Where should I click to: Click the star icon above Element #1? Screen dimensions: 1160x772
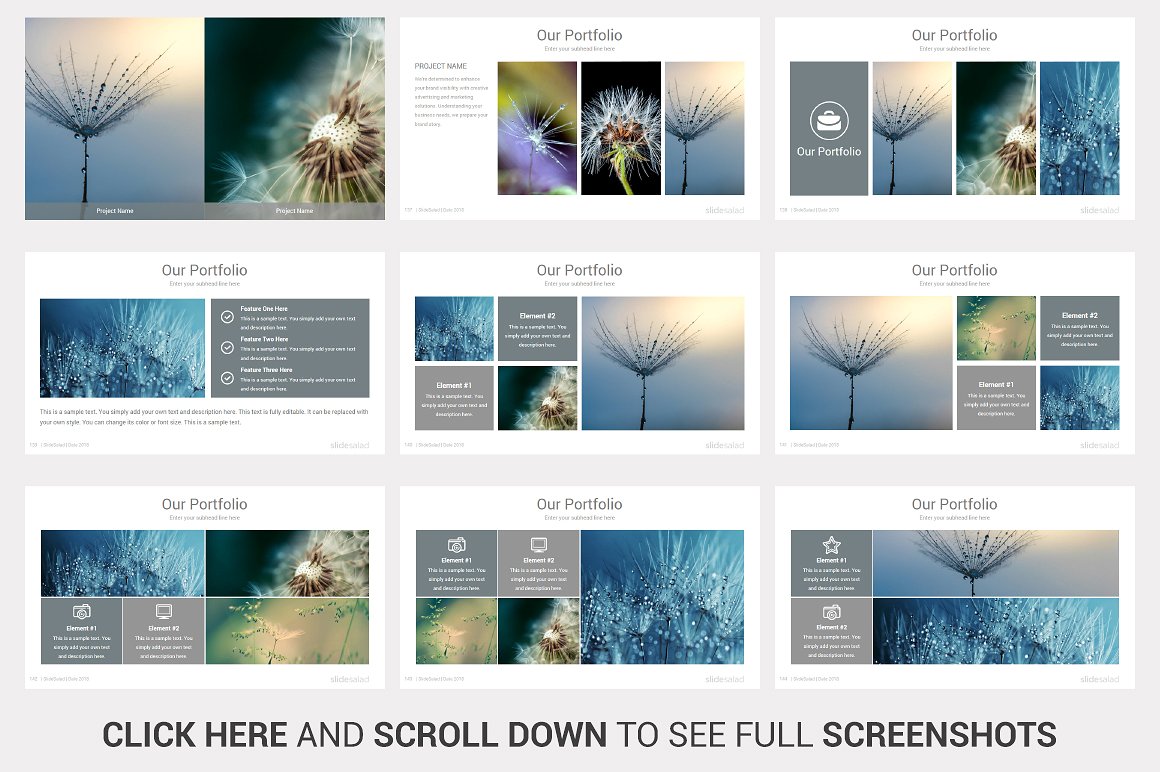(831, 545)
